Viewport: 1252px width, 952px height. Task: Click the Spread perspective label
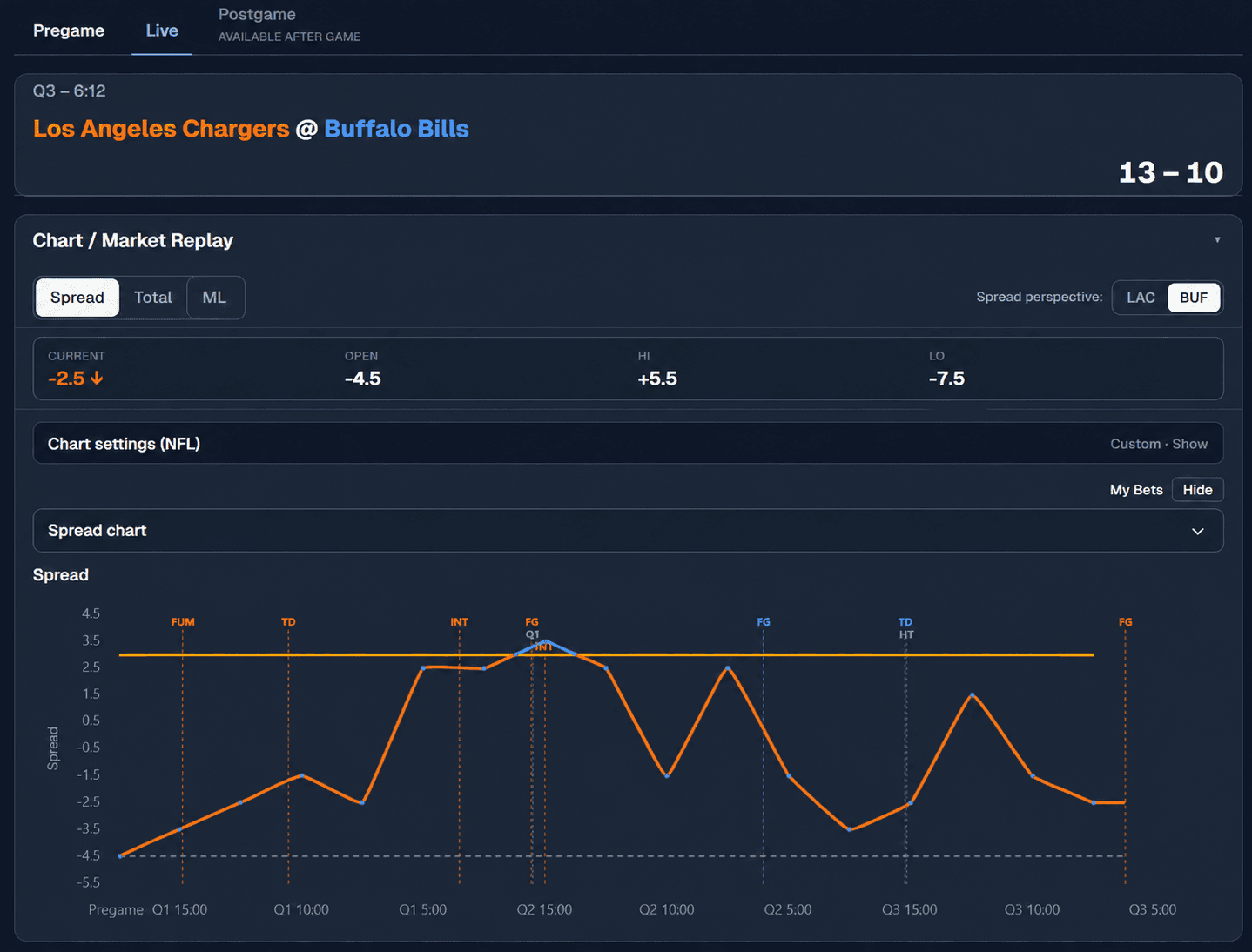[x=1039, y=297]
